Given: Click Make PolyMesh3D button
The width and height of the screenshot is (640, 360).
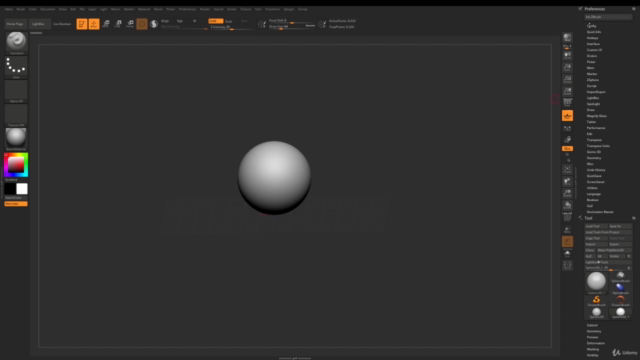Looking at the screenshot, I should pos(614,250).
